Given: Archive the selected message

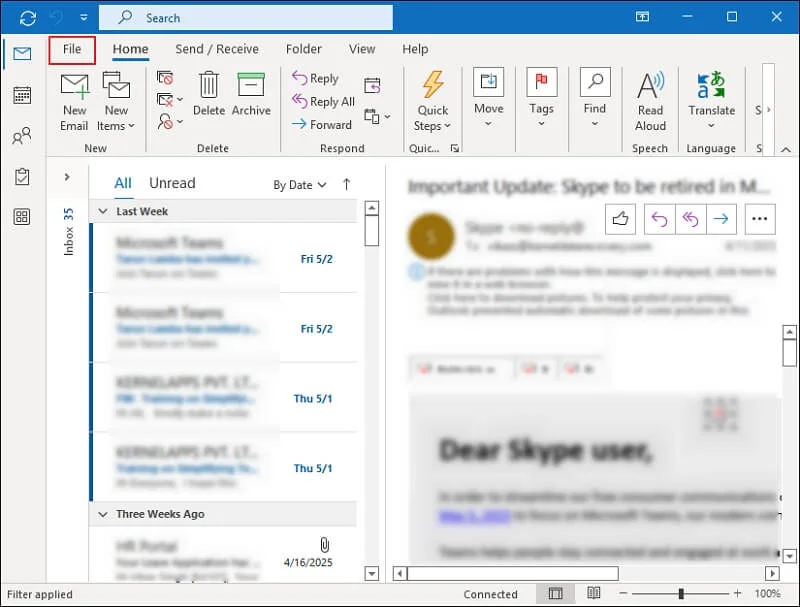Looking at the screenshot, I should click(251, 94).
